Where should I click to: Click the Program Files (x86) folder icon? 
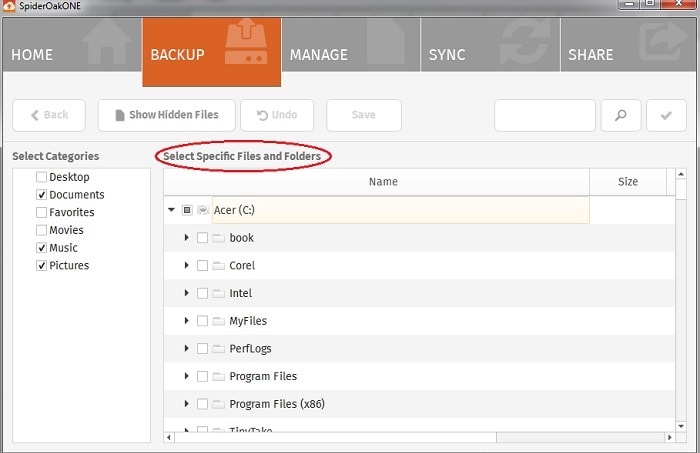click(218, 404)
